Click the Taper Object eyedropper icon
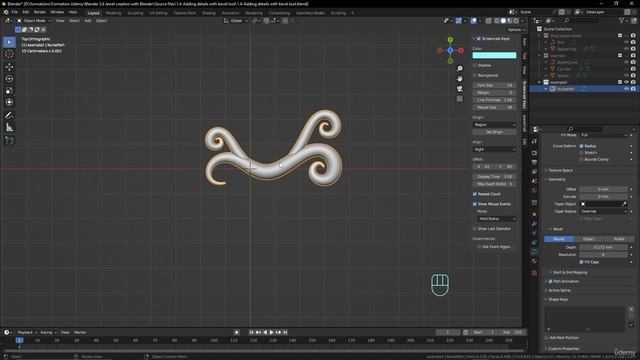This screenshot has width=640, height=360. (x=624, y=204)
